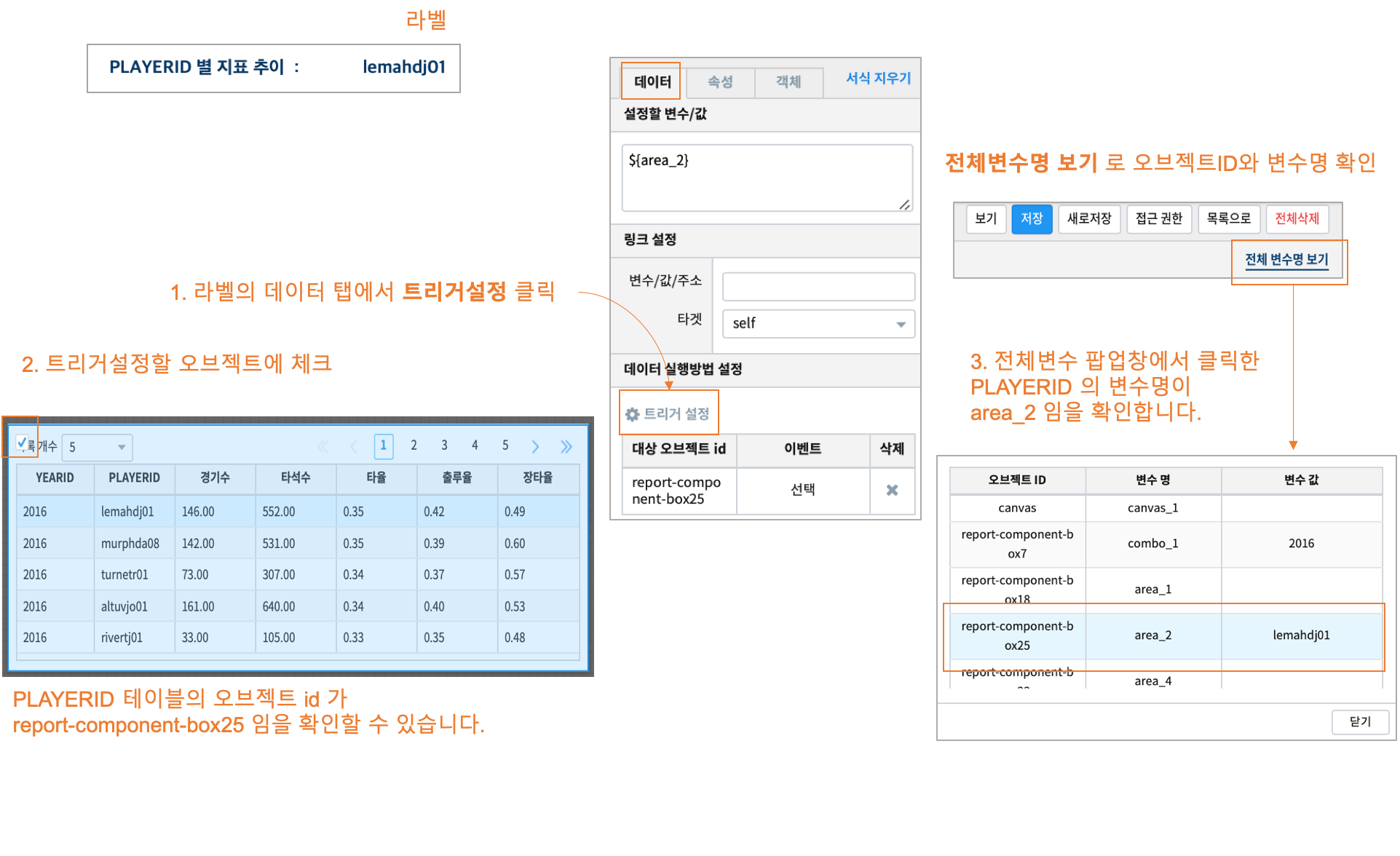Screen dimensions: 1400x856
Task: Click the 변수/값/주소 input field
Action: click(x=818, y=287)
